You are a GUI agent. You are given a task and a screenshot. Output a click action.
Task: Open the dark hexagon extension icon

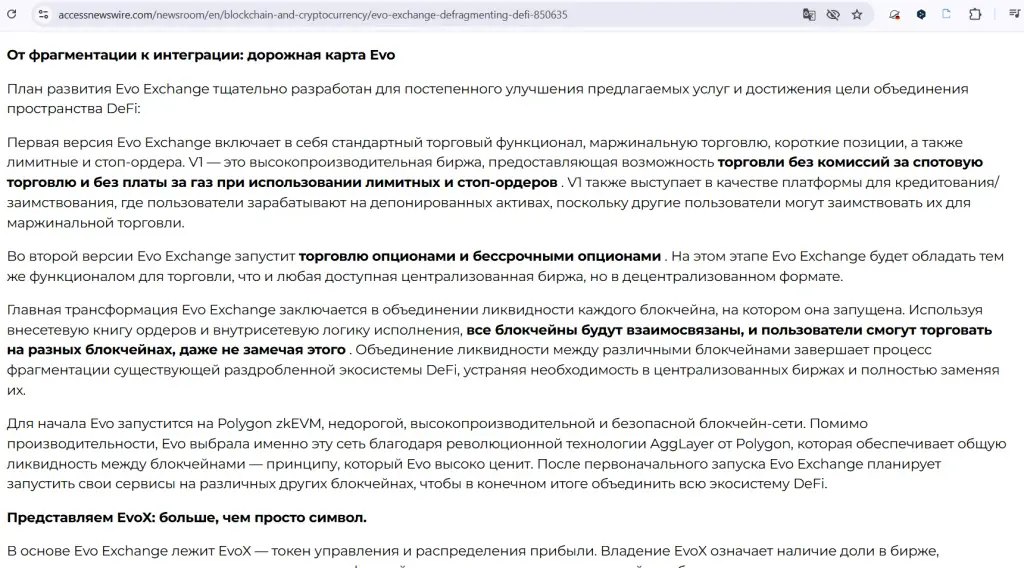tap(921, 14)
